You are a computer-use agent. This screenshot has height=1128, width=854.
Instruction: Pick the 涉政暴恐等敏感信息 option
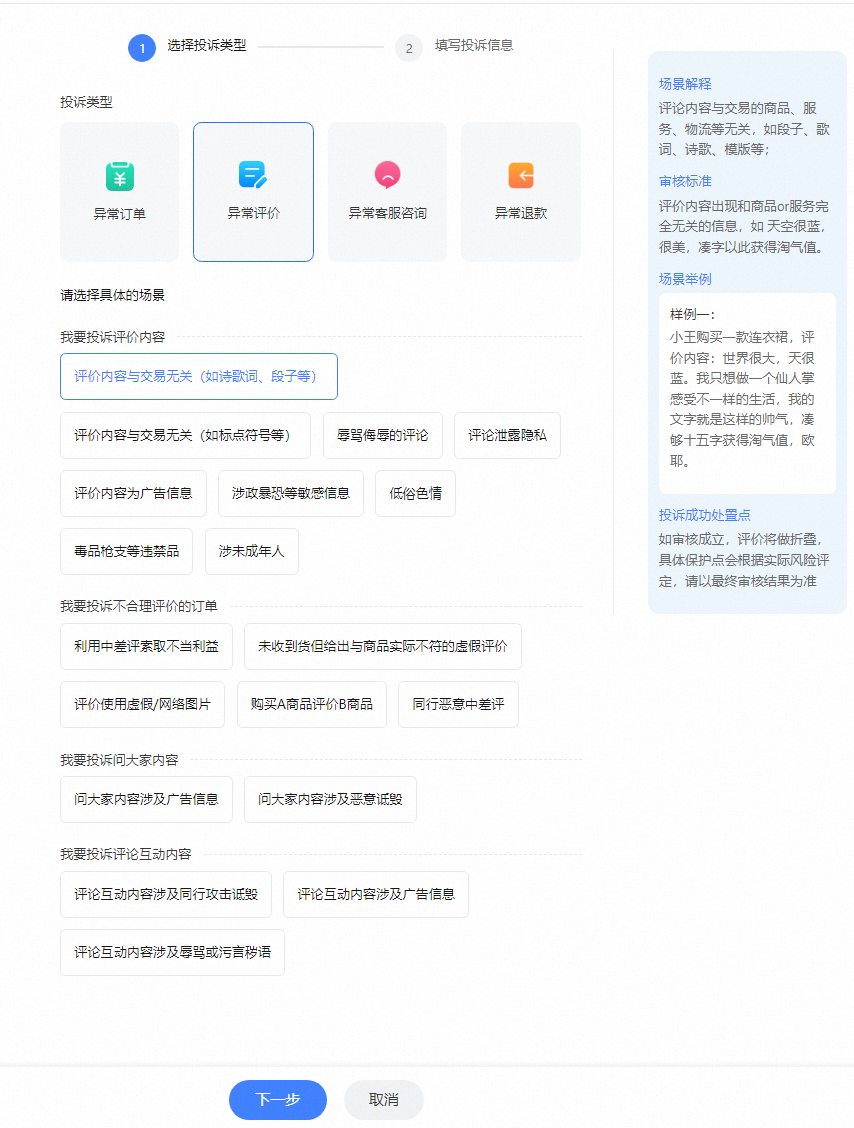[291, 494]
